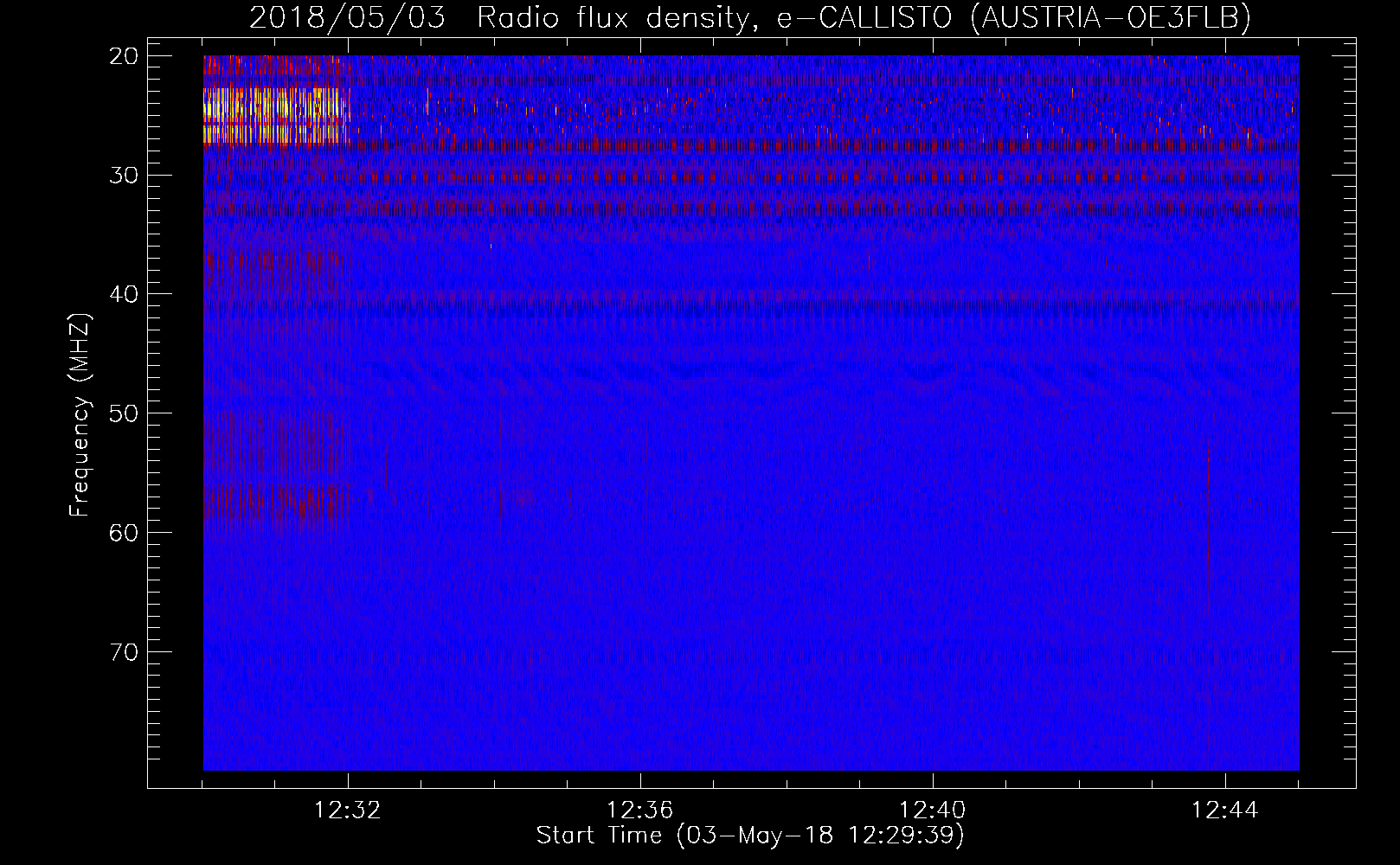Screen dimensions: 1400x865
Task: Click the 12:40 time tick label
Action: 932,811
